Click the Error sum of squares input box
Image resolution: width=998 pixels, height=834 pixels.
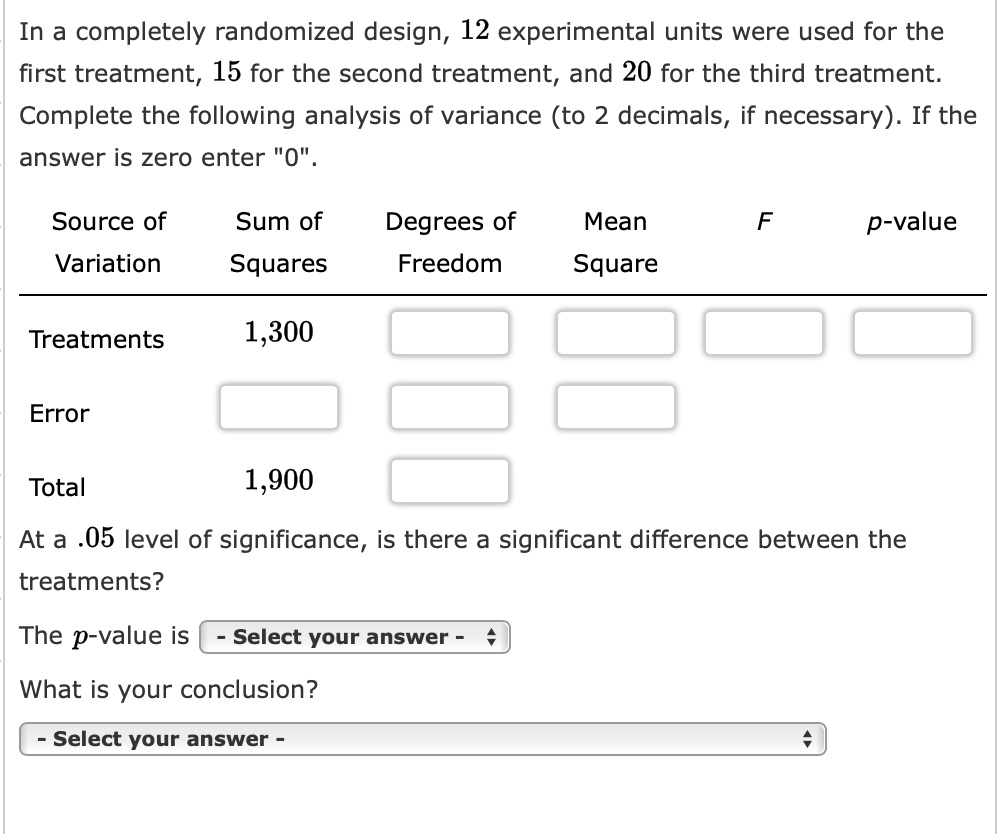(x=278, y=407)
